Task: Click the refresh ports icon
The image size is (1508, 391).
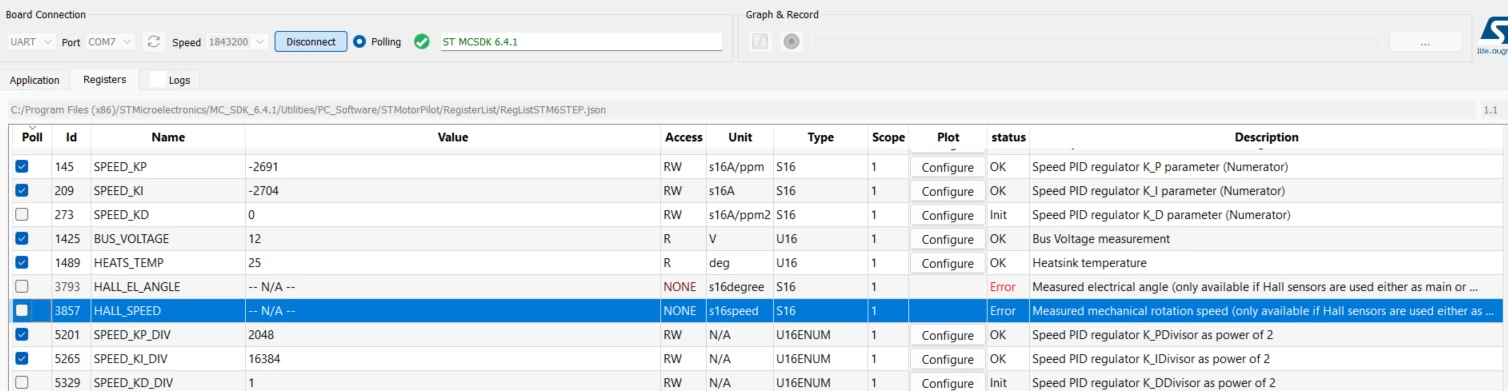Action: pyautogui.click(x=153, y=42)
